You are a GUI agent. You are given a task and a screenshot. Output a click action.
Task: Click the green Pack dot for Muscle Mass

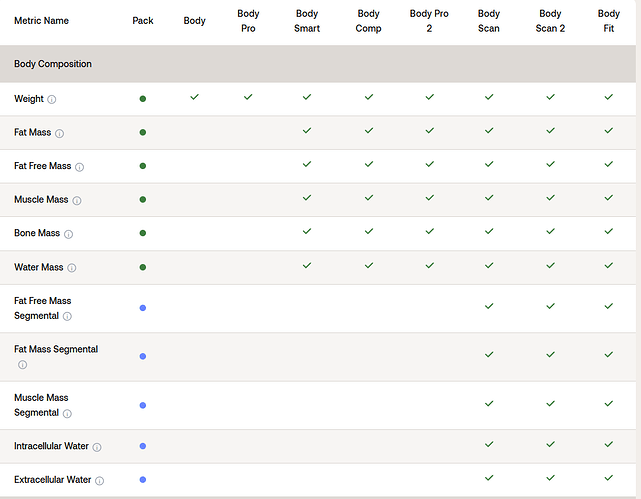click(x=143, y=199)
